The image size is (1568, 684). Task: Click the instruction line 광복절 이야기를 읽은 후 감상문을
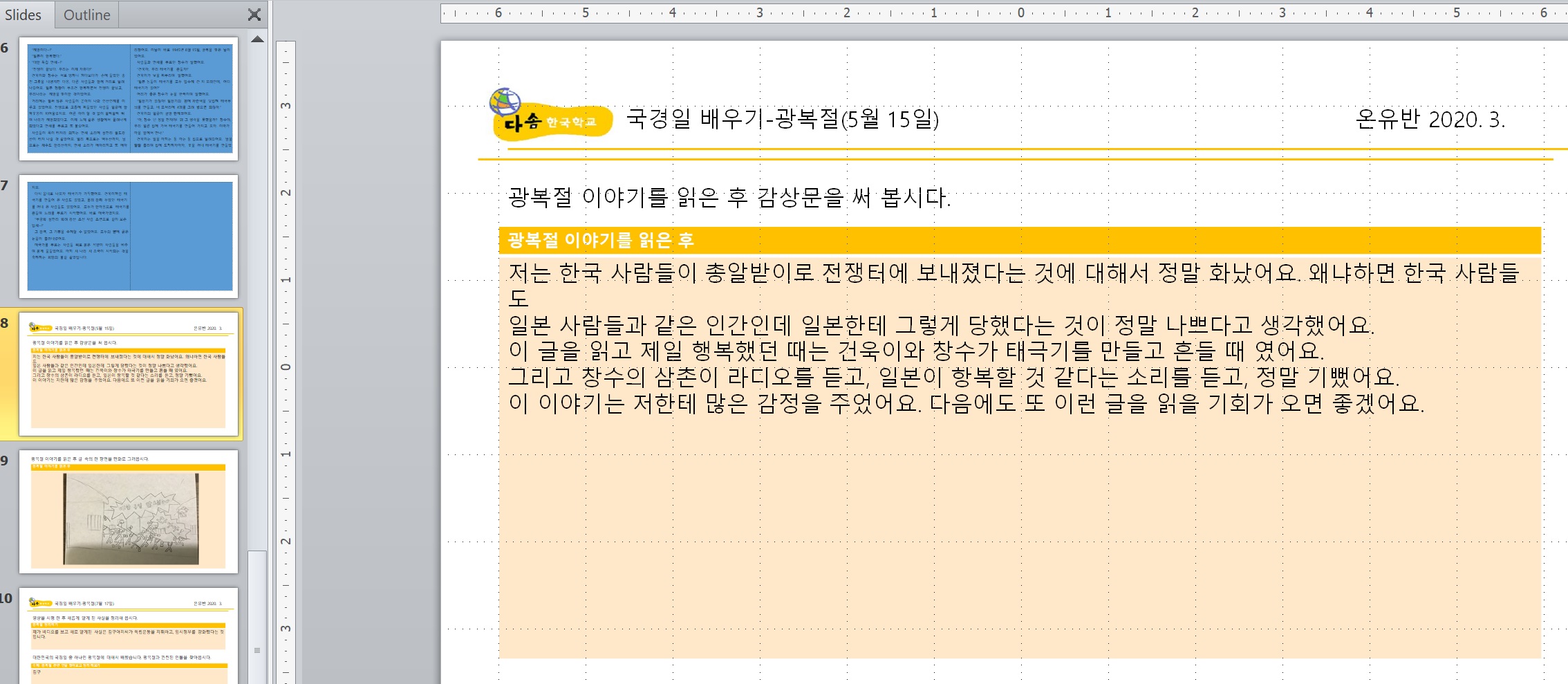click(x=729, y=198)
